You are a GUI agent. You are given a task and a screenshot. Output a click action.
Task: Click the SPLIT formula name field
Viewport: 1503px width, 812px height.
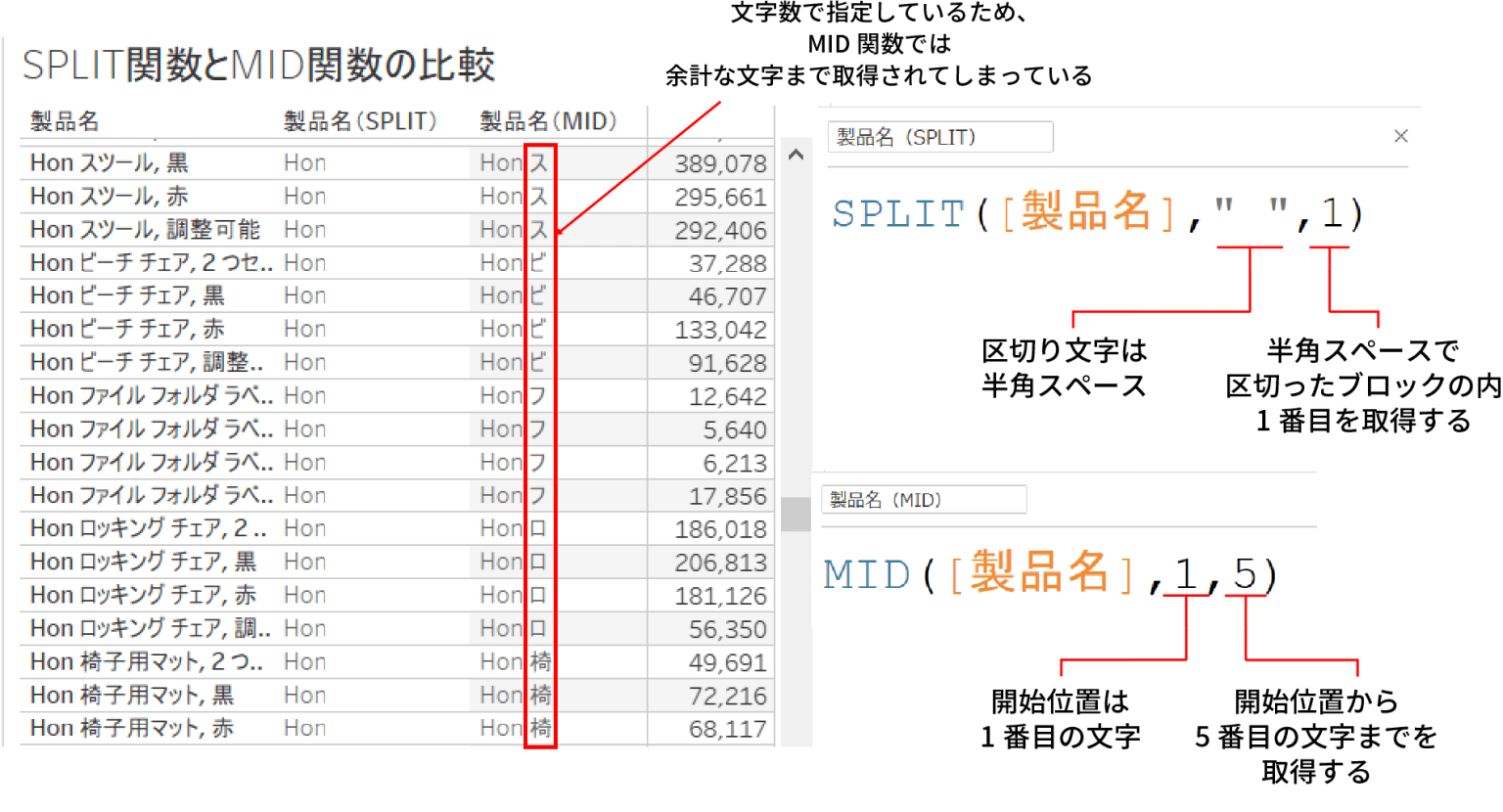939,137
